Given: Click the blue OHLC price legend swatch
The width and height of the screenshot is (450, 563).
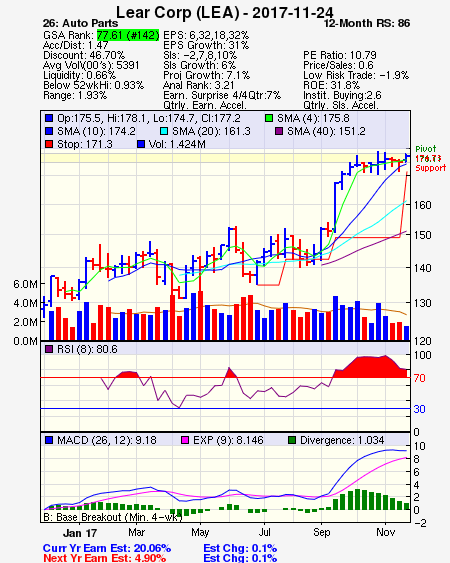Looking at the screenshot, I should 49,118.
